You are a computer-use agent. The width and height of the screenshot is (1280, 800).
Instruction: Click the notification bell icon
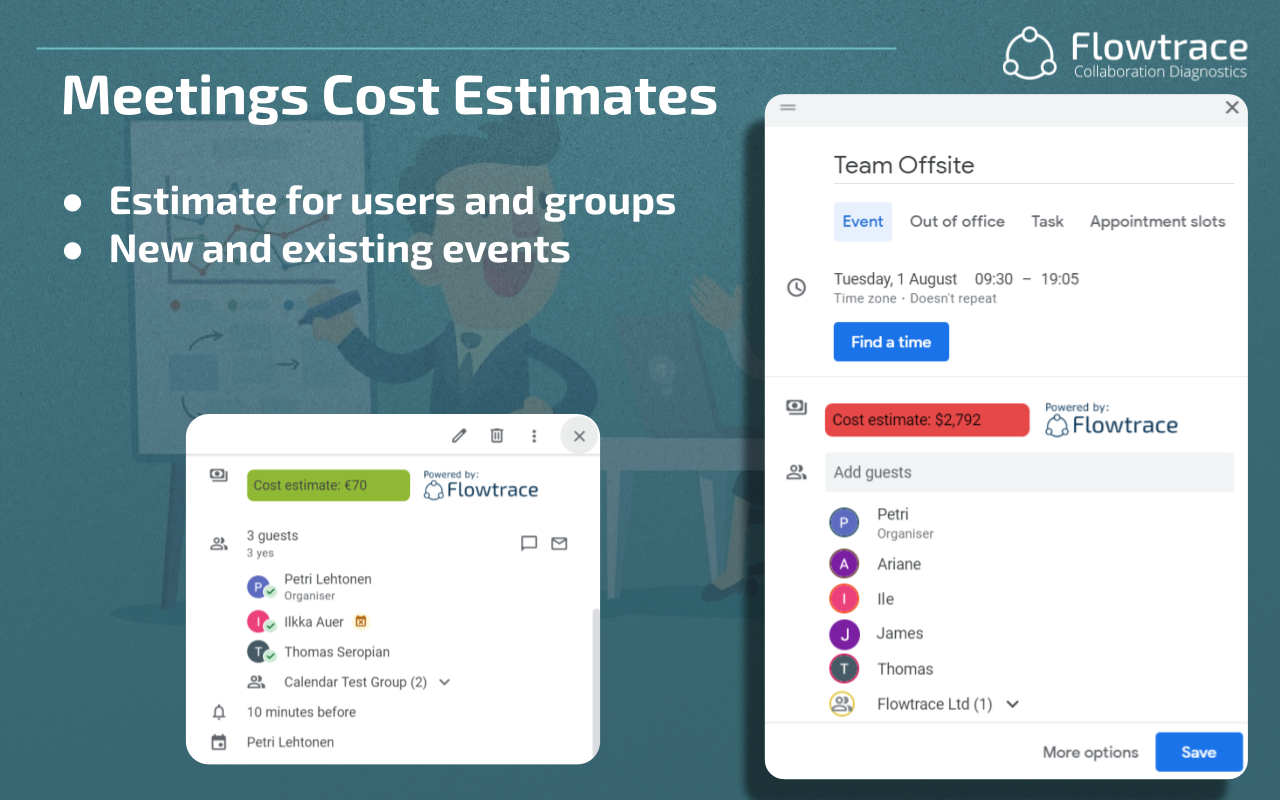[218, 711]
